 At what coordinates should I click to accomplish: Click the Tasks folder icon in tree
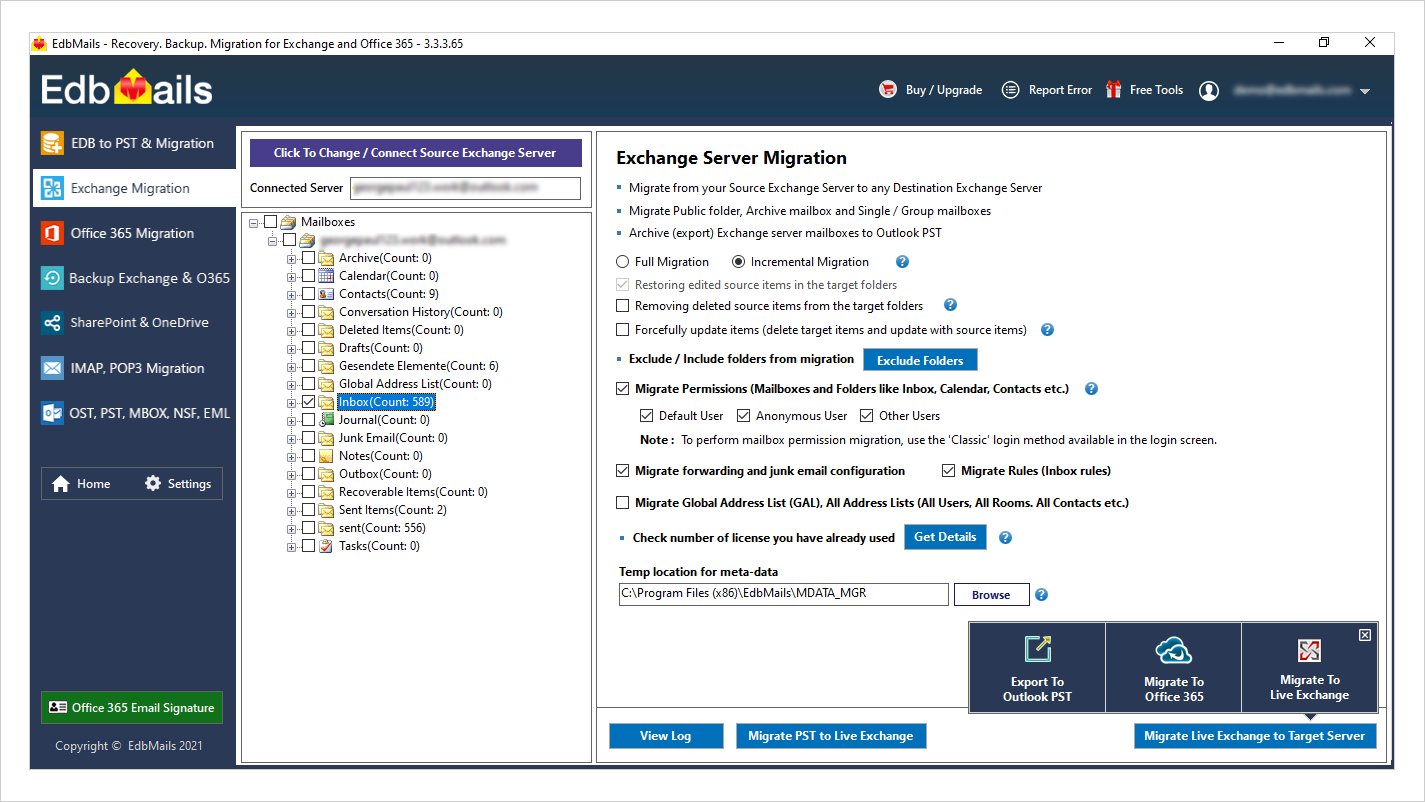[x=326, y=546]
